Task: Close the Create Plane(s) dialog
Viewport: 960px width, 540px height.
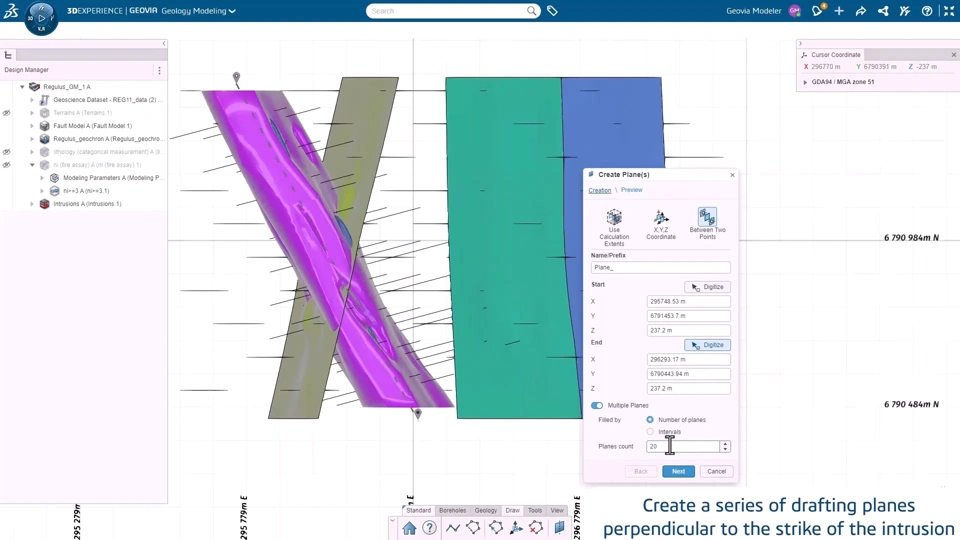Action: [x=732, y=175]
